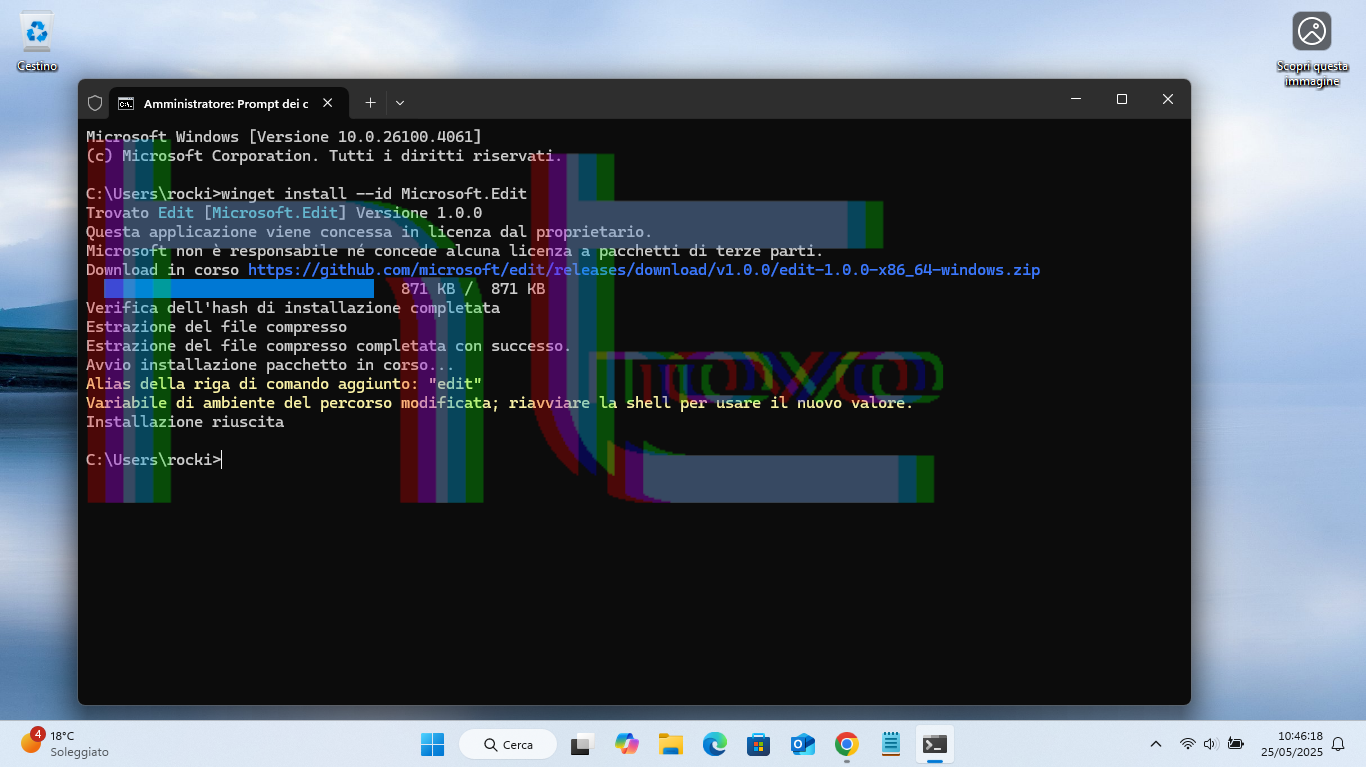This screenshot has height=767, width=1366.
Task: Click the Trovato Edit [Microsoft.Edit] line
Action: [x=284, y=213]
